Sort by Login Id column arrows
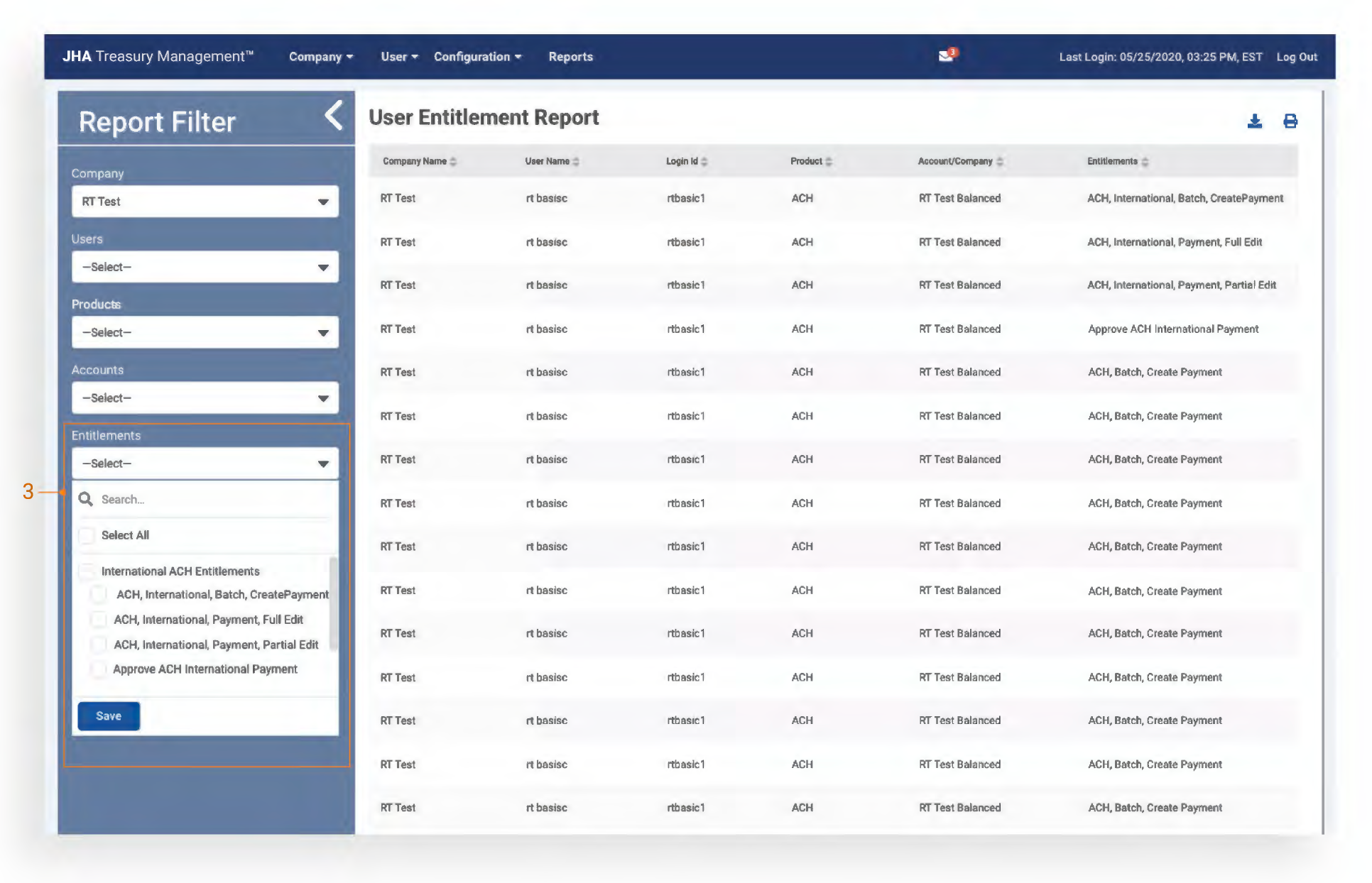The height and width of the screenshot is (883, 1372). tap(704, 162)
